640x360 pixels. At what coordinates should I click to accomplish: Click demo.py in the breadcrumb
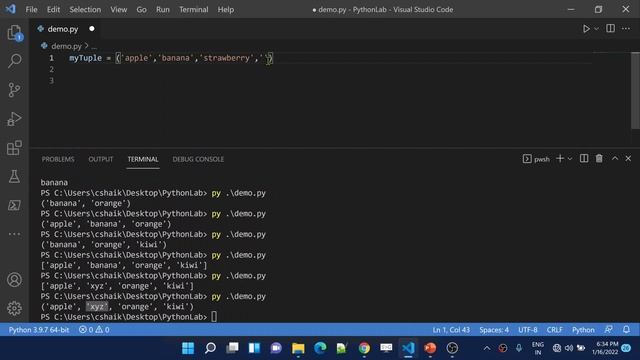pos(66,46)
